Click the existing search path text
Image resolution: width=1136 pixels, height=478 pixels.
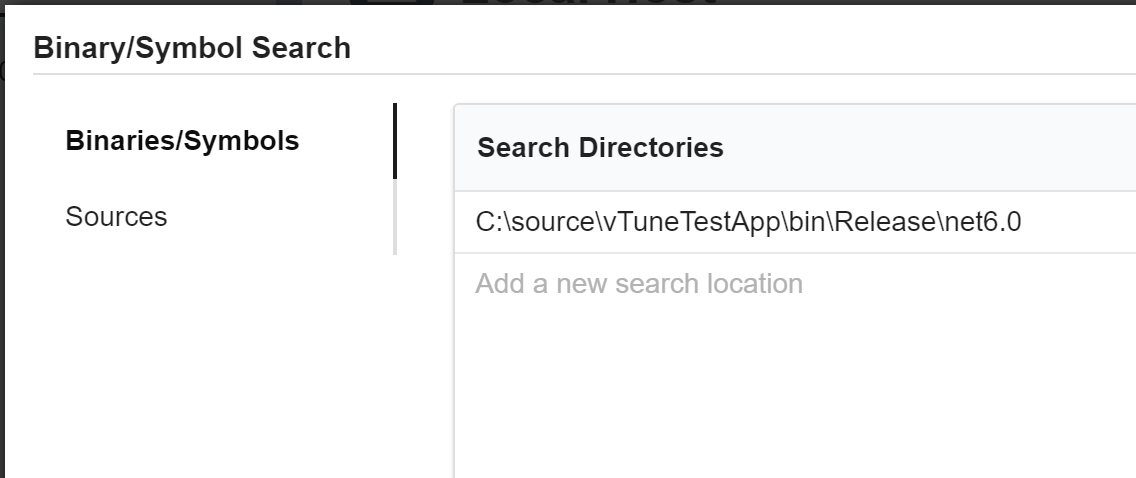pos(748,222)
